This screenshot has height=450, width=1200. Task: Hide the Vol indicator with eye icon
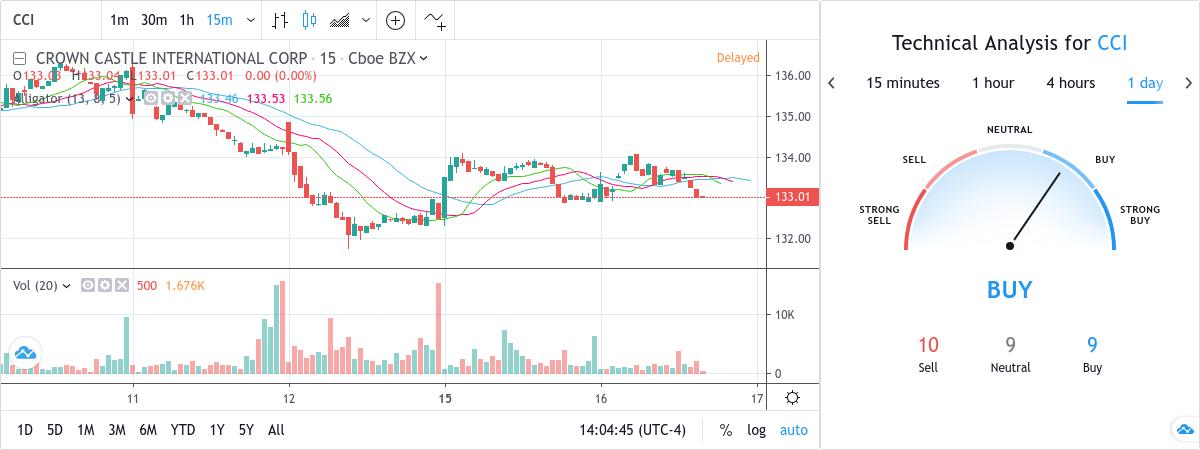pos(89,286)
